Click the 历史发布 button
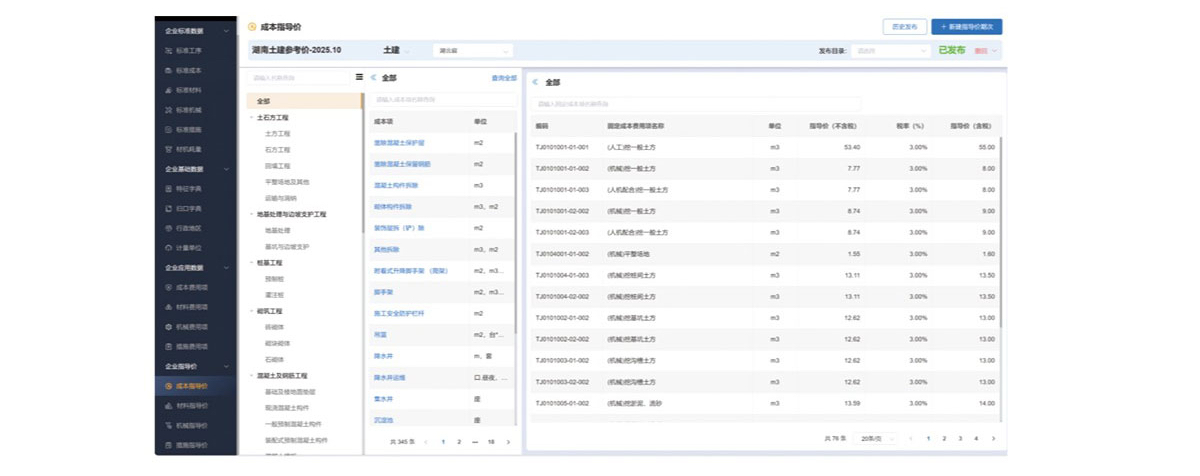The height and width of the screenshot is (476, 1200). pyautogui.click(x=903, y=27)
